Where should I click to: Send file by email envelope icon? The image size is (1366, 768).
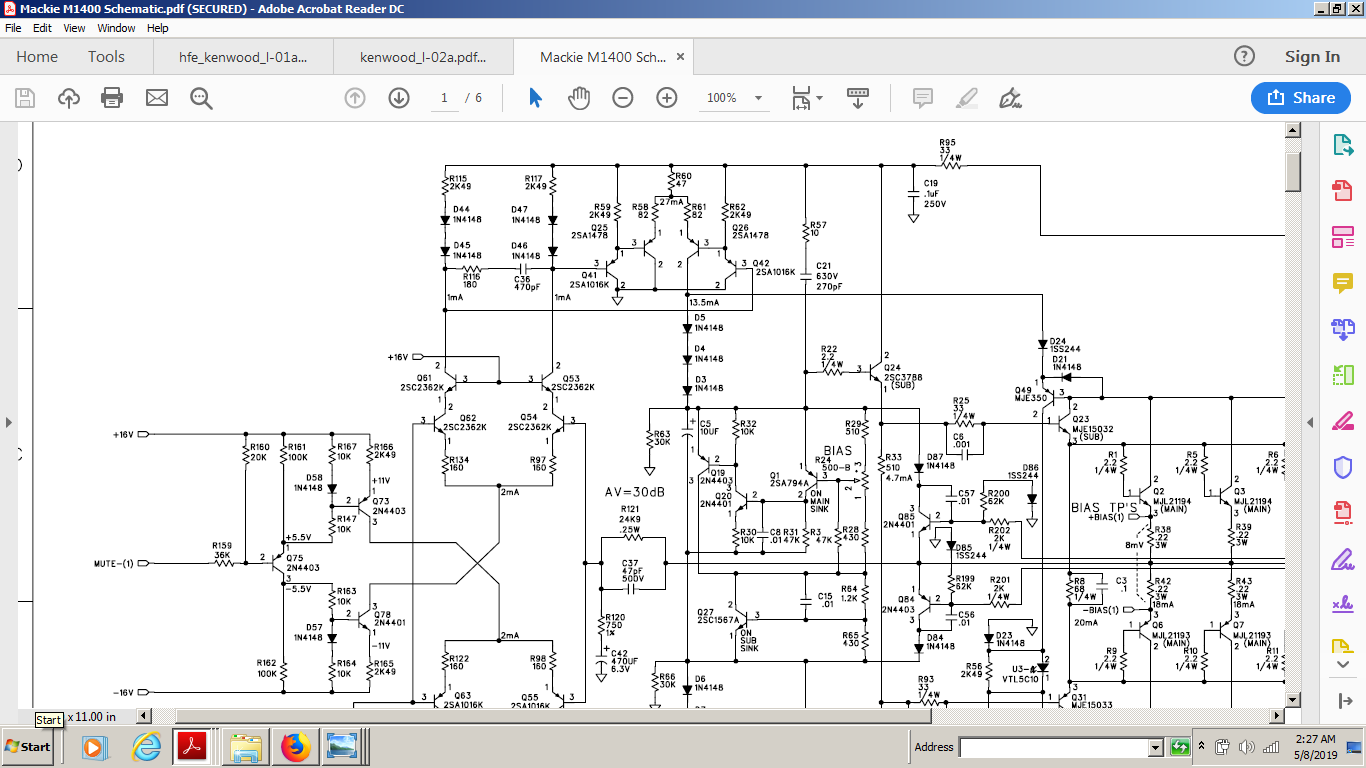(x=157, y=98)
